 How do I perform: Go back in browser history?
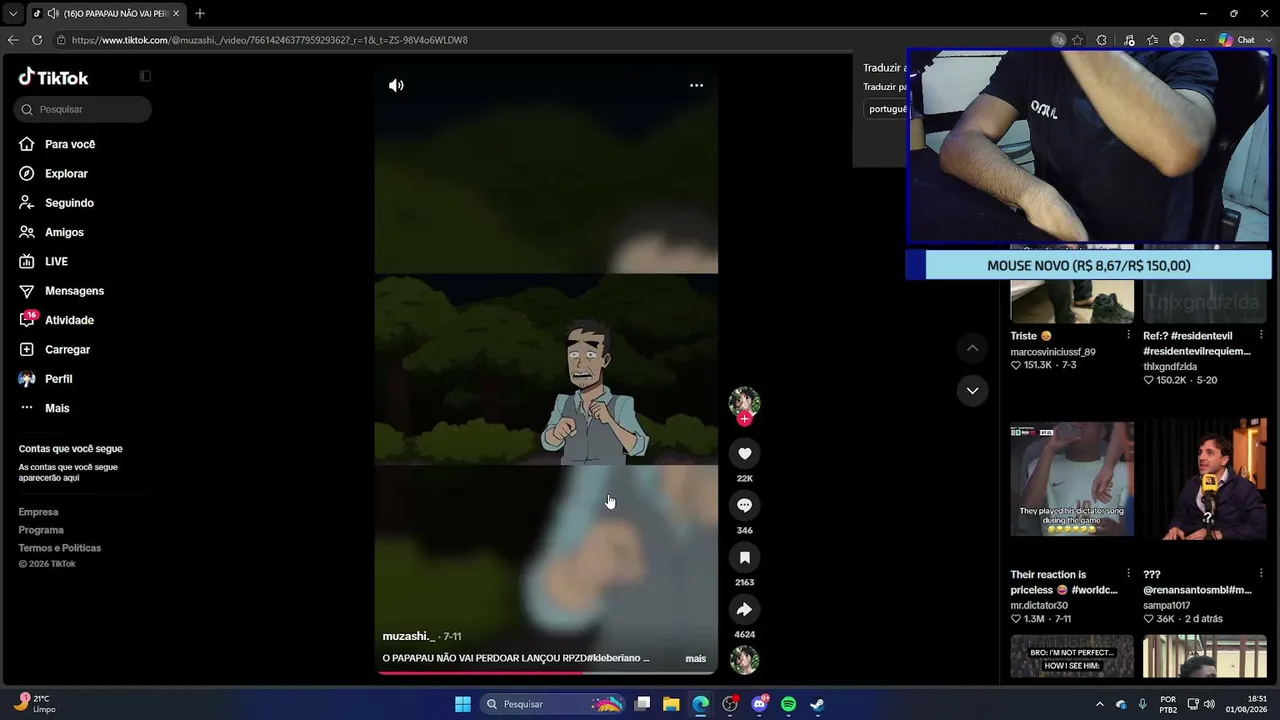(13, 40)
